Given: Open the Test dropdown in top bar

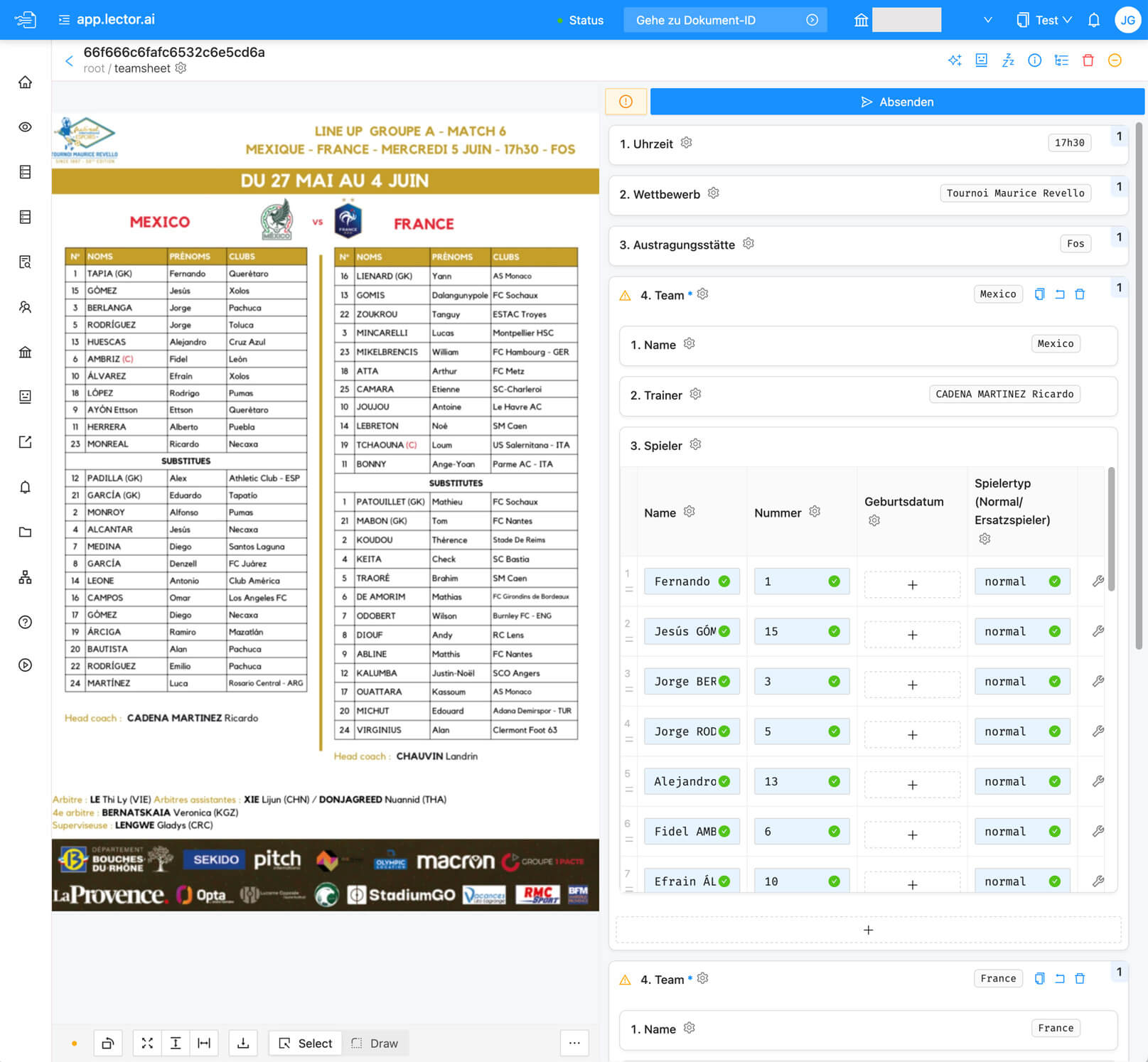Looking at the screenshot, I should tap(1044, 20).
